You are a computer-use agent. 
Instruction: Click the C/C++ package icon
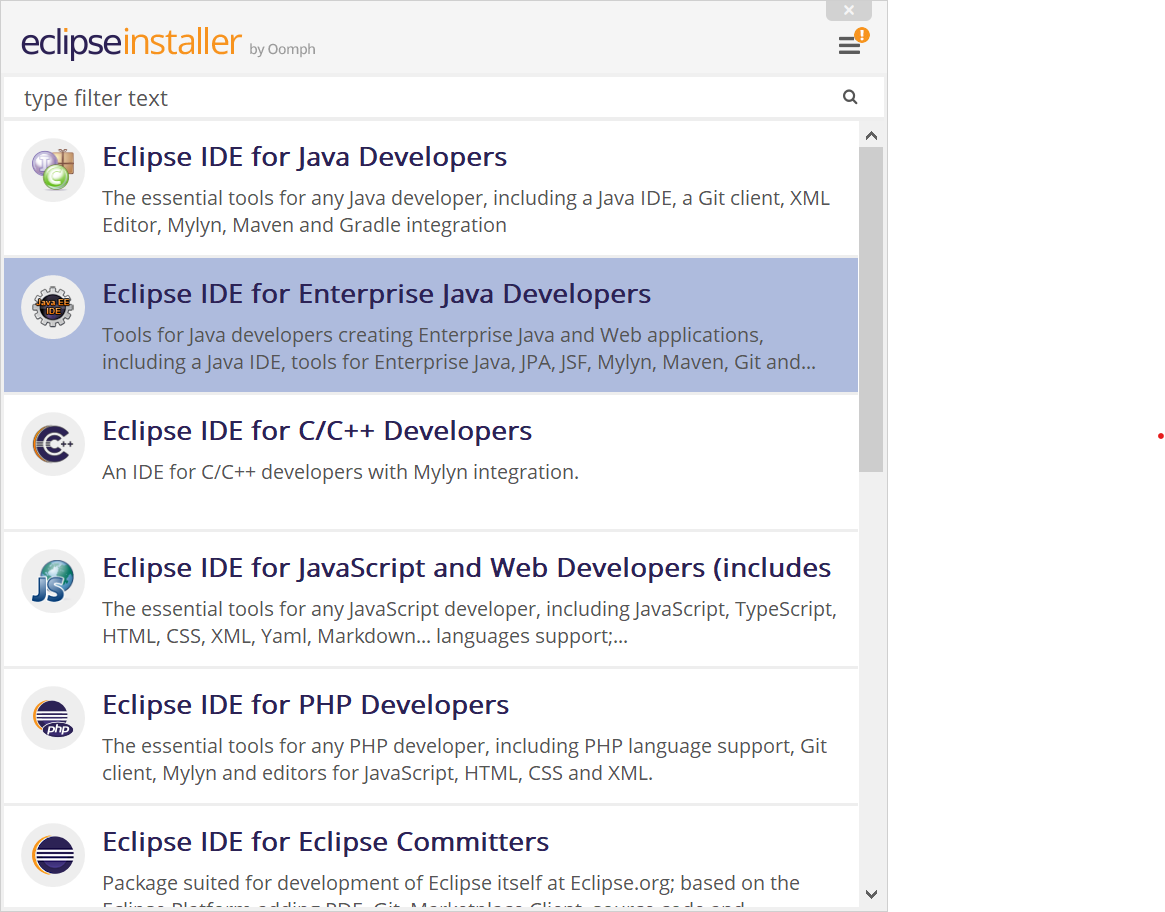click(x=53, y=444)
